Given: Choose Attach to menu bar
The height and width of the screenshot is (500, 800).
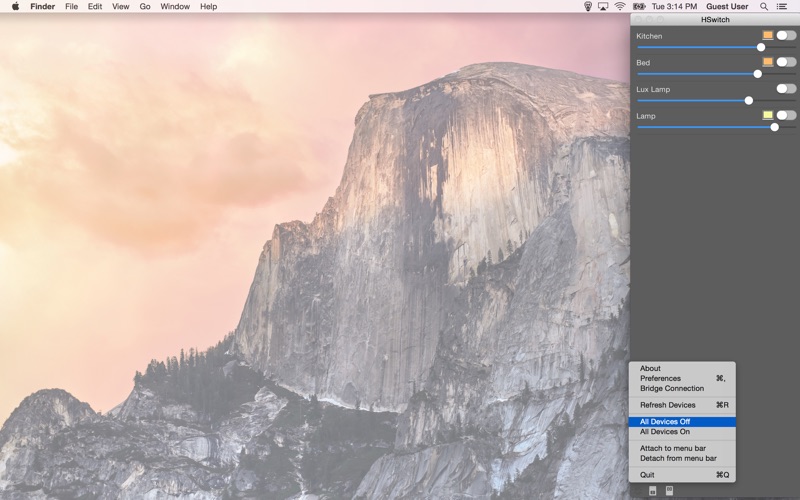Looking at the screenshot, I should point(682,448).
